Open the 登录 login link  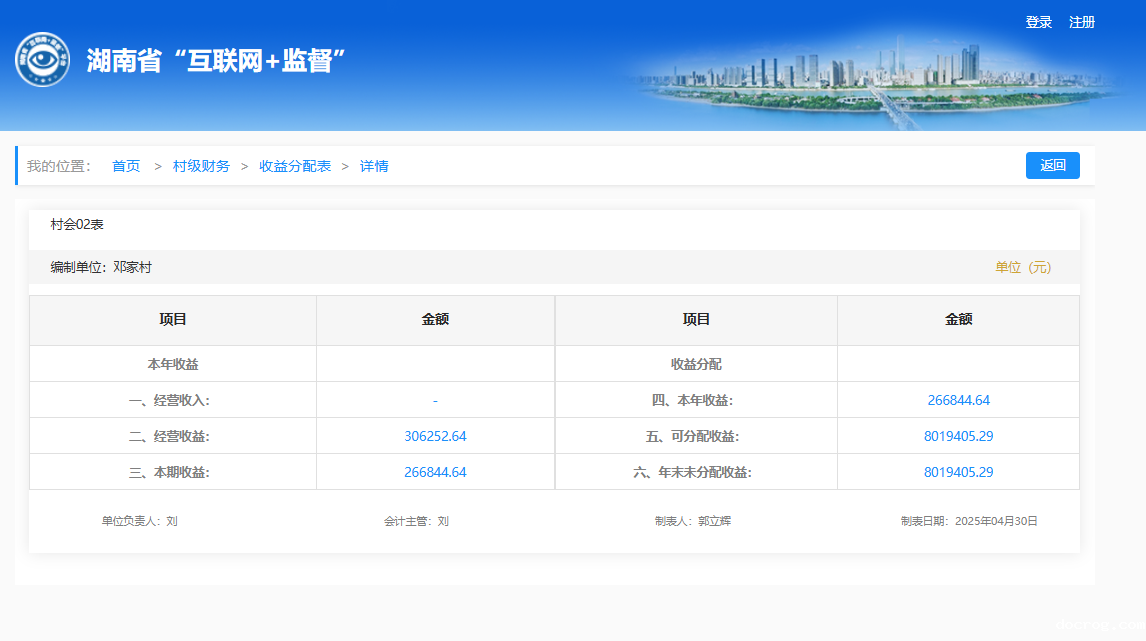pyautogui.click(x=1038, y=22)
